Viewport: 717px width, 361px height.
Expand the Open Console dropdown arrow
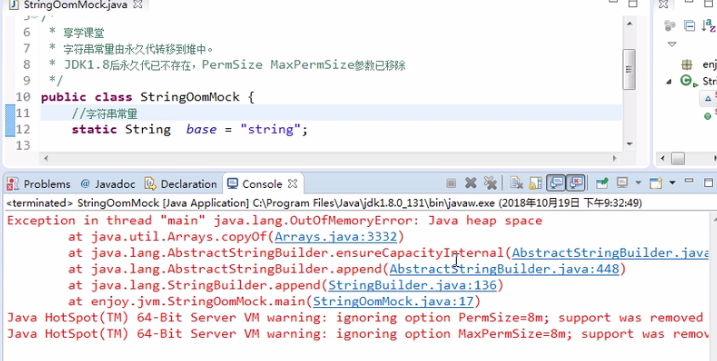click(x=672, y=183)
